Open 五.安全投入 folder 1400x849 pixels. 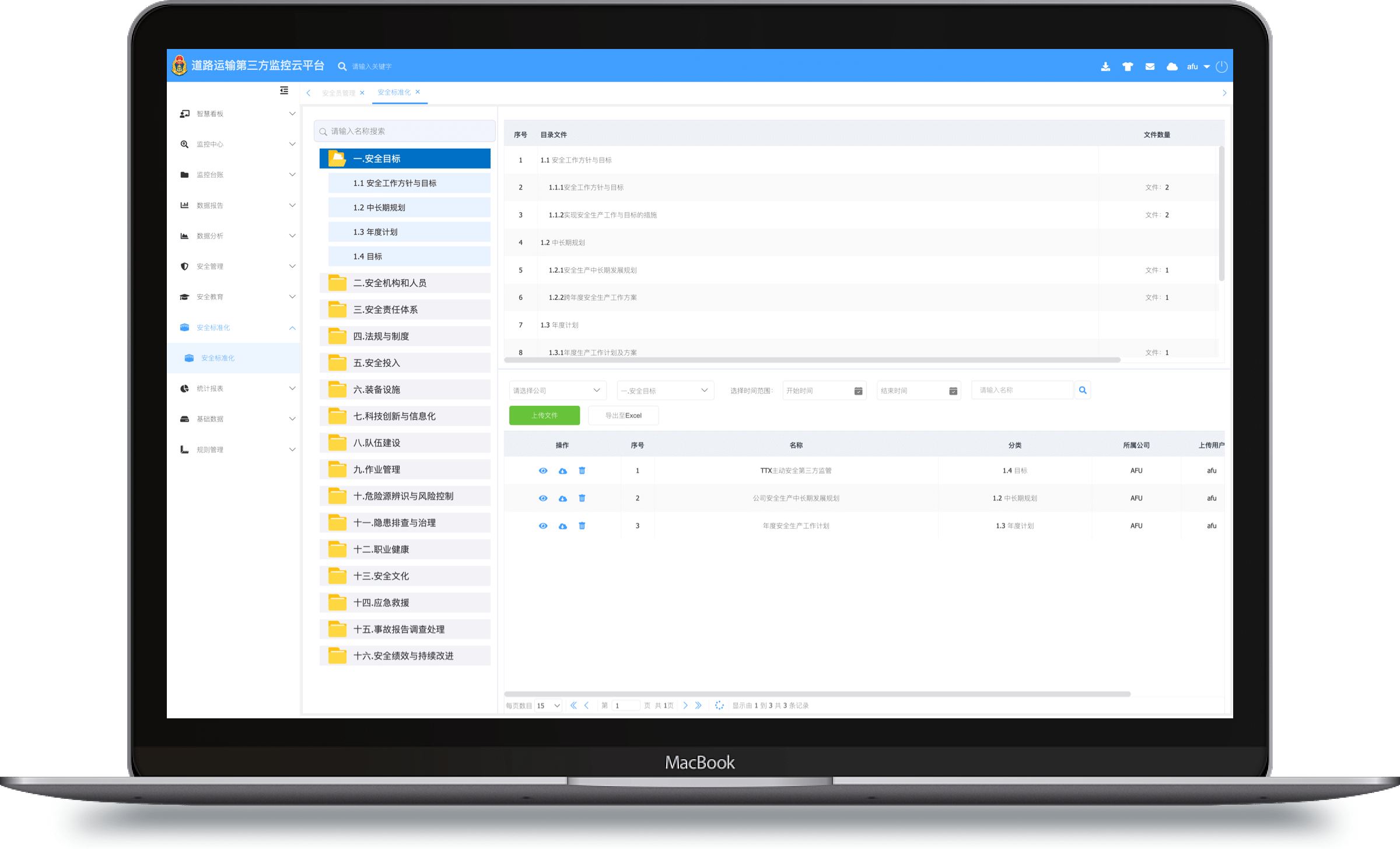tap(405, 363)
